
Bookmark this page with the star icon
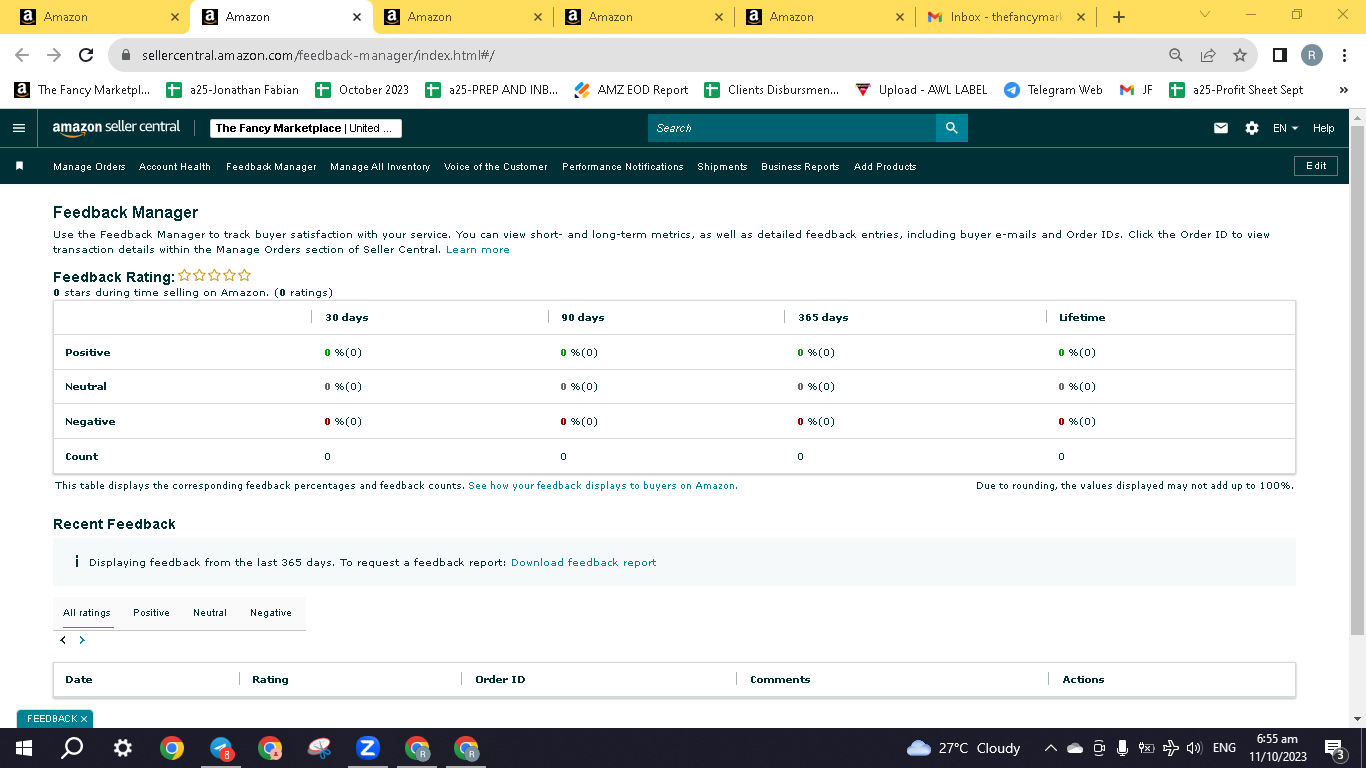point(1240,55)
